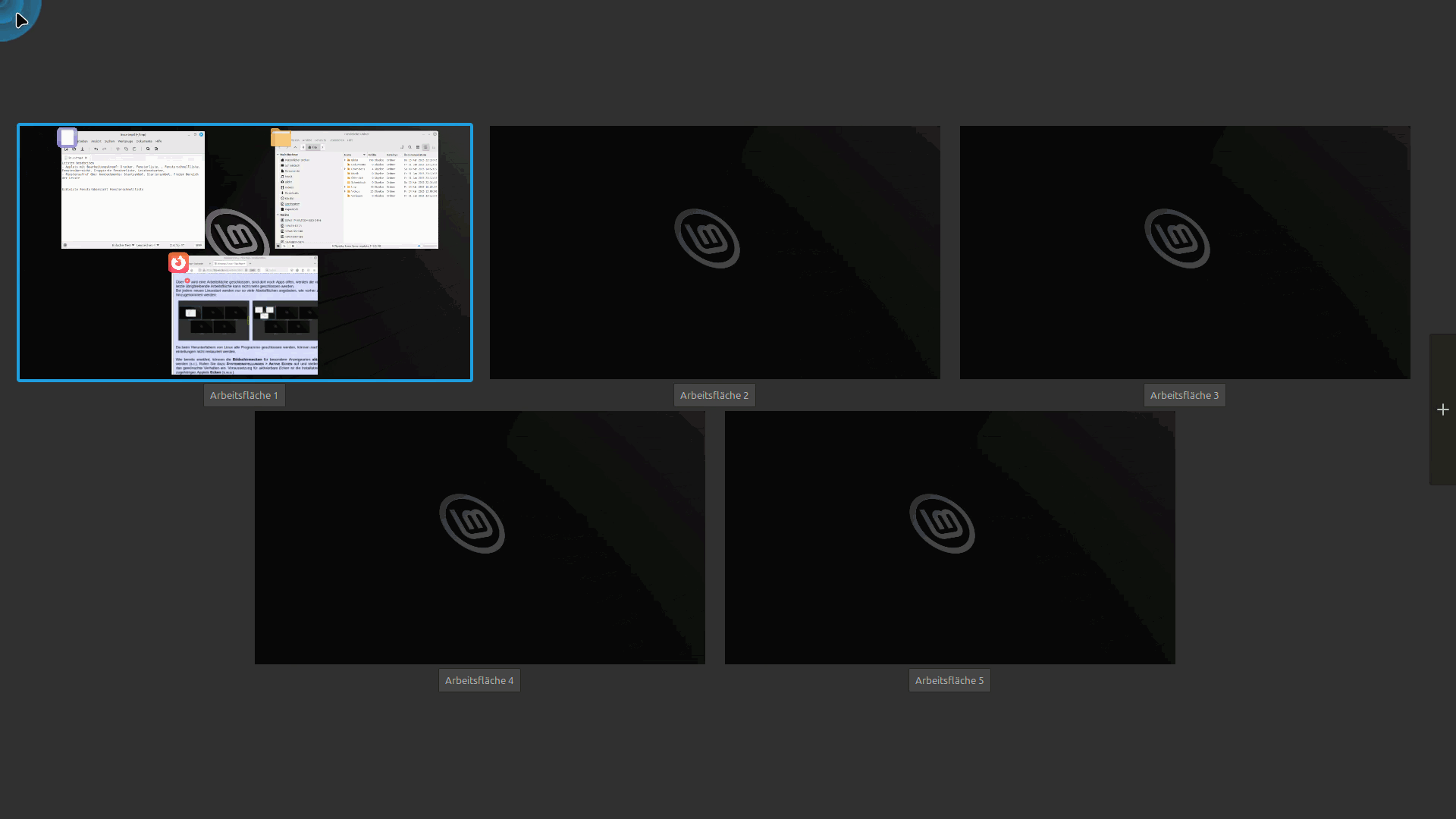Viewport: 1456px width, 819px height.
Task: Open the text editor window preview
Action: click(133, 199)
